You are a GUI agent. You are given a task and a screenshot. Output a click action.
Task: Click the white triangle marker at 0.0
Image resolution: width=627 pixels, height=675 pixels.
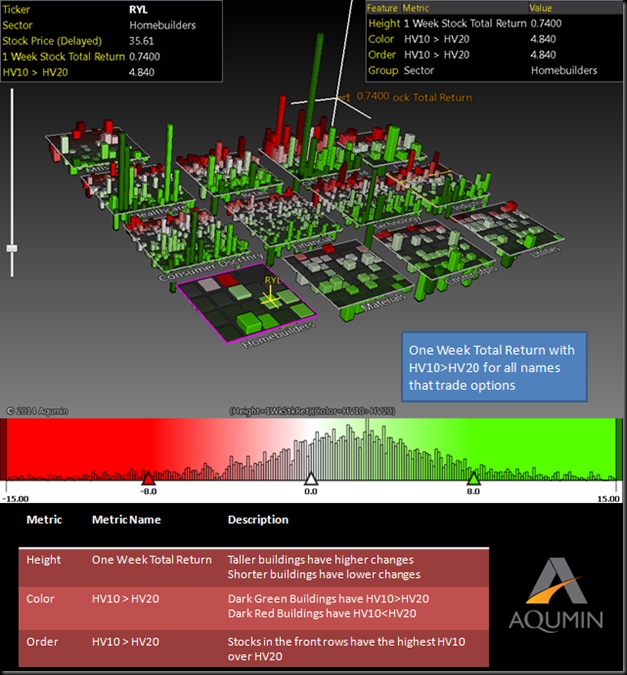[x=310, y=478]
